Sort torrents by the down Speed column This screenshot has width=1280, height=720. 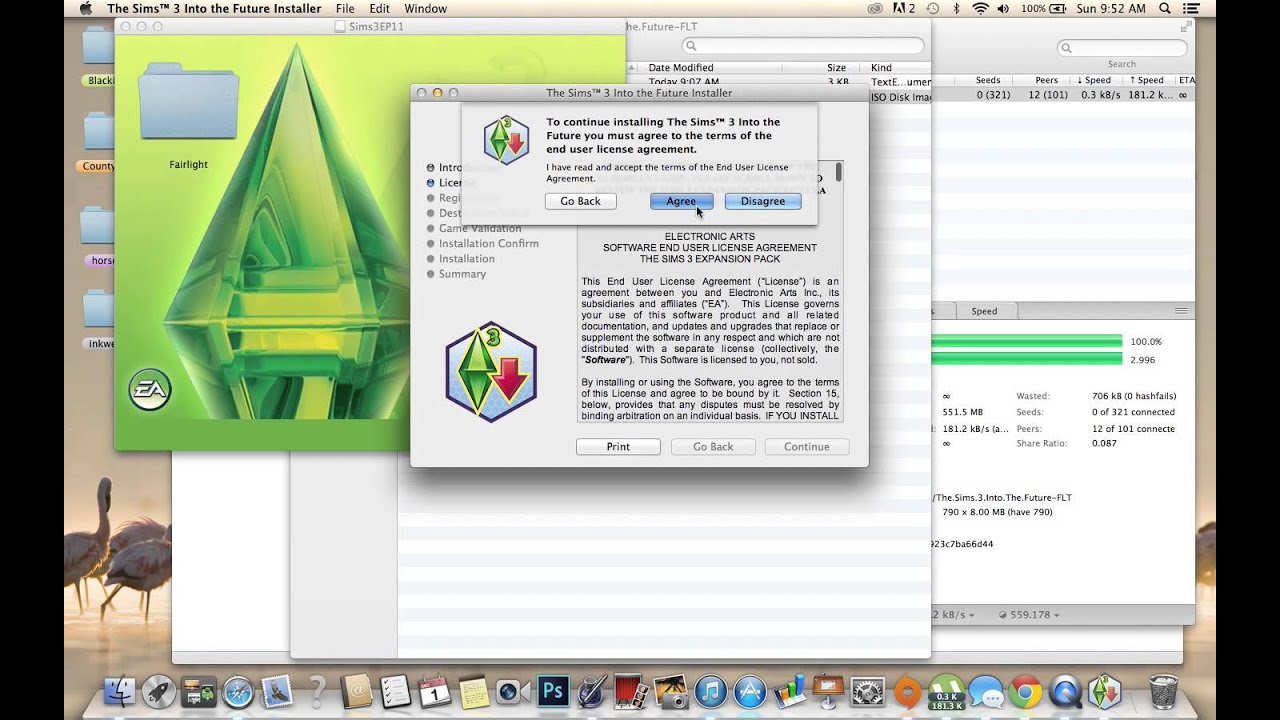[x=1094, y=80]
